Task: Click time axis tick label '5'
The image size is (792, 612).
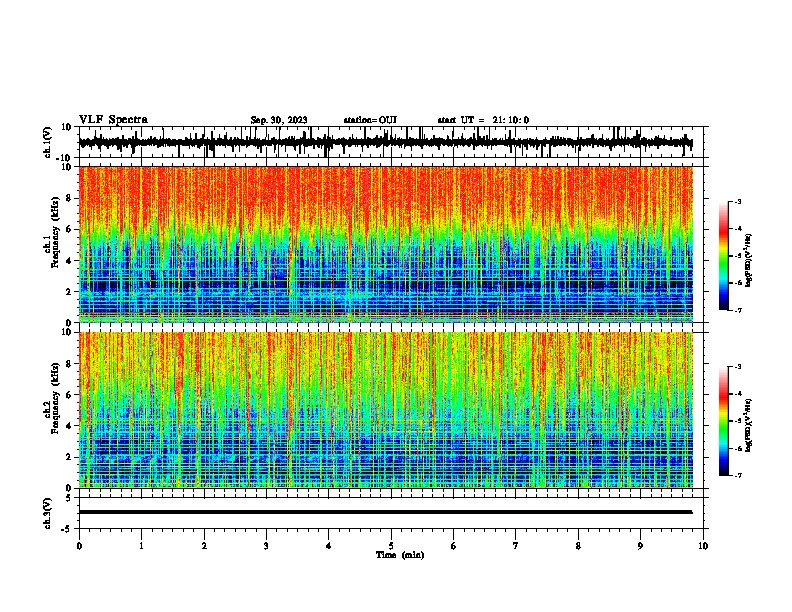Action: [391, 546]
